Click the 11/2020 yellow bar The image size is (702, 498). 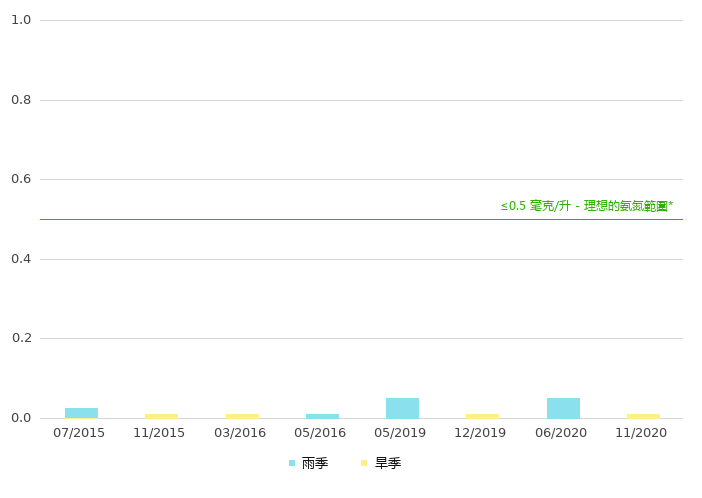[643, 415]
